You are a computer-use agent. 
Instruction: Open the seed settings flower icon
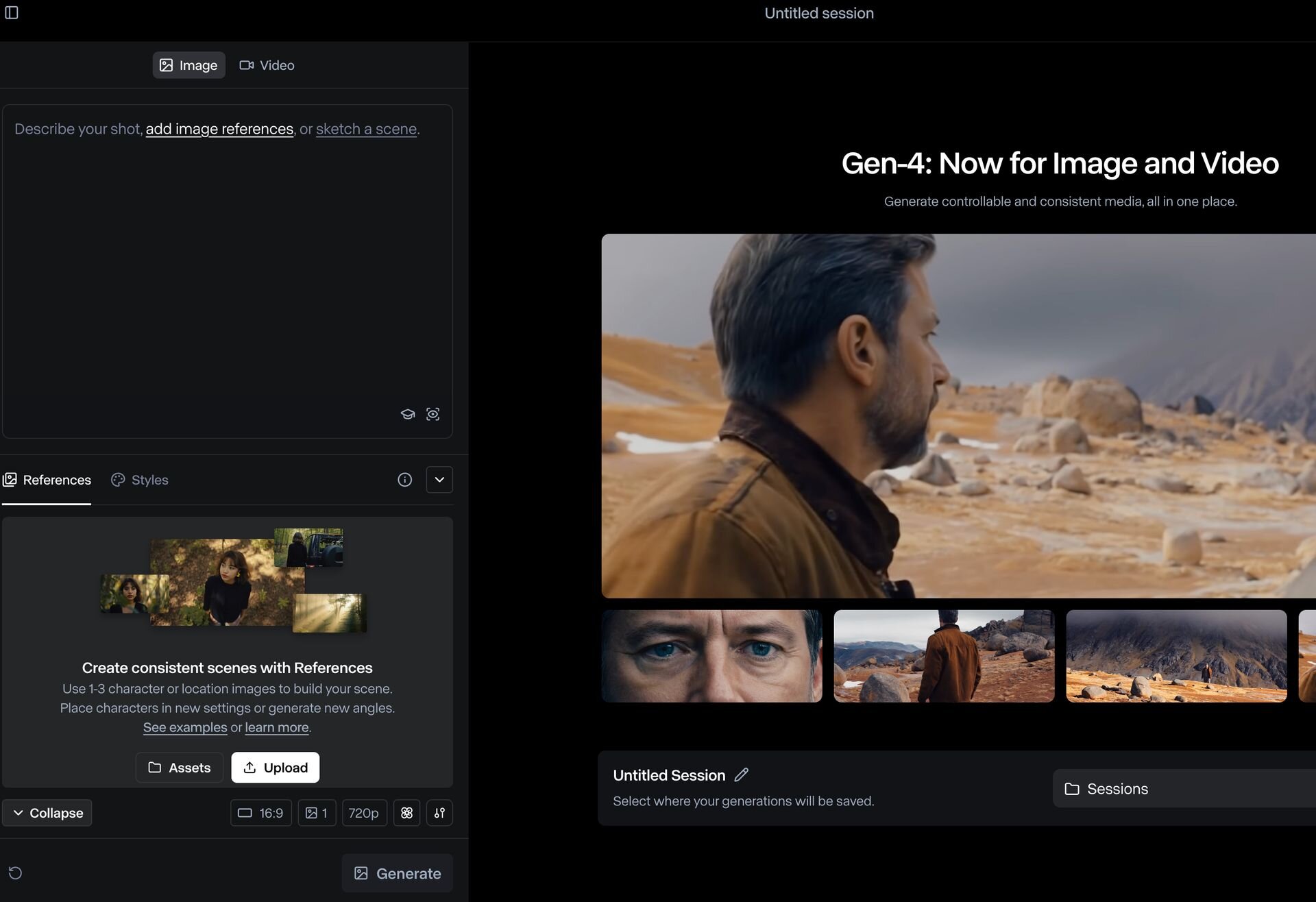[406, 812]
